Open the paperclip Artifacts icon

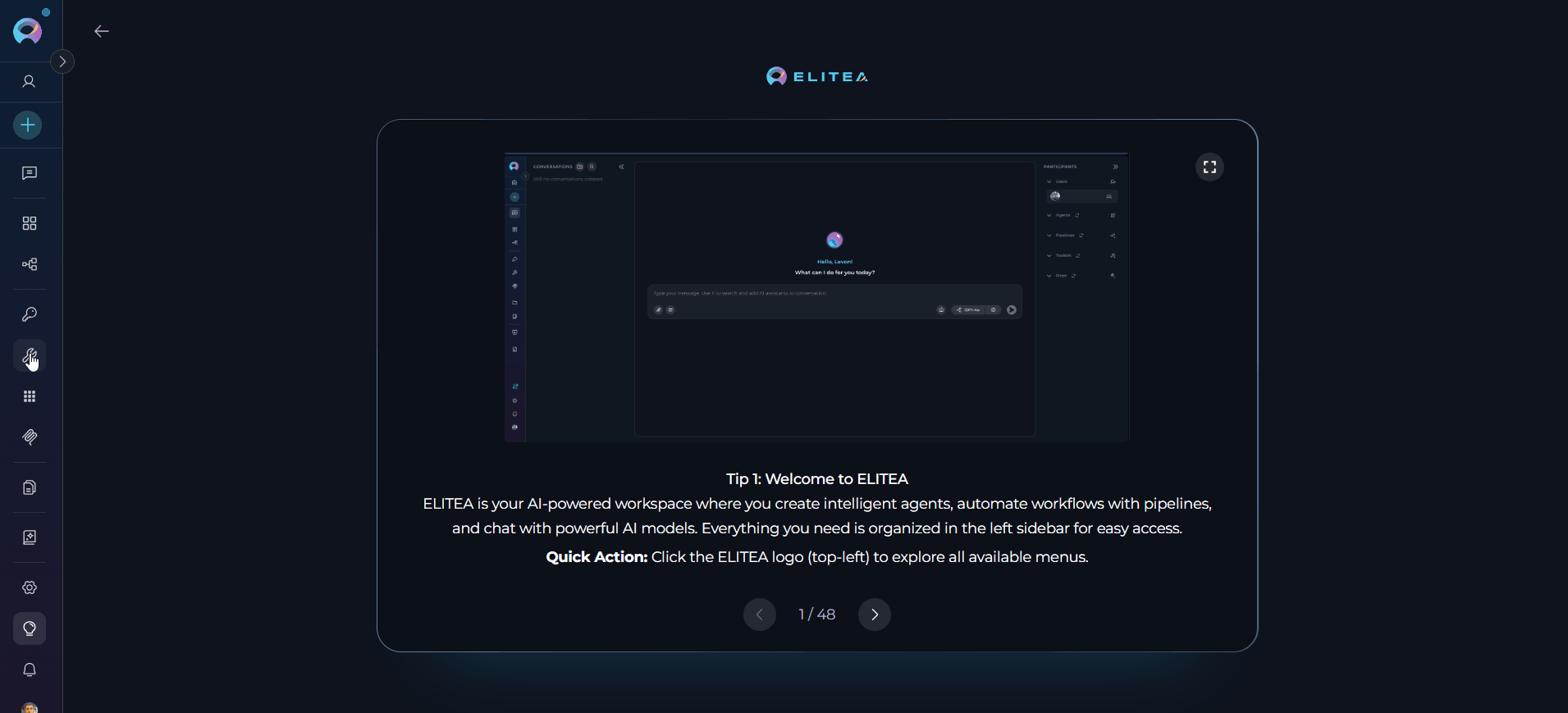pyautogui.click(x=30, y=437)
